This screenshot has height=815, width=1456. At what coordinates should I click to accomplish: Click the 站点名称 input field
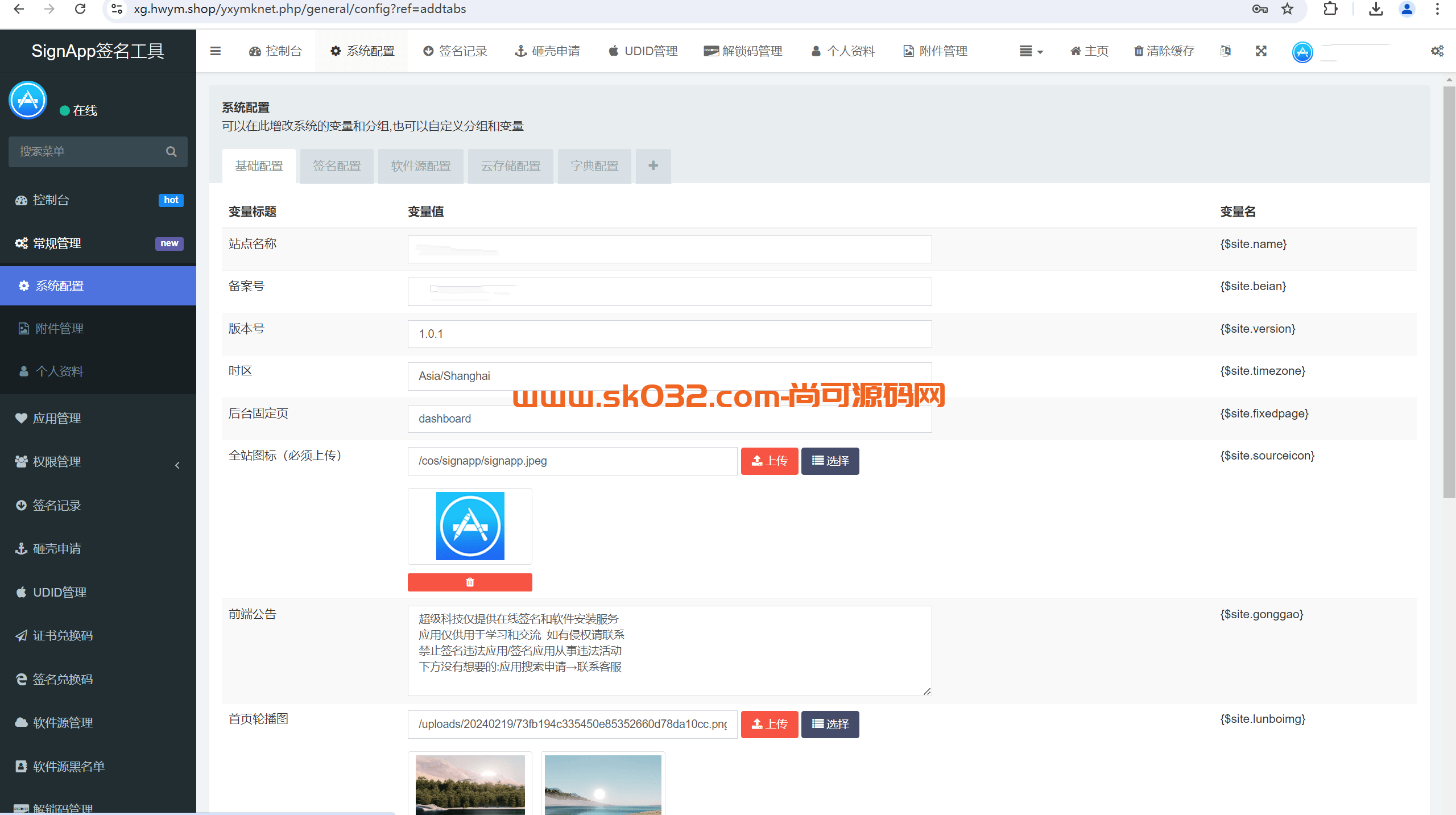point(669,249)
